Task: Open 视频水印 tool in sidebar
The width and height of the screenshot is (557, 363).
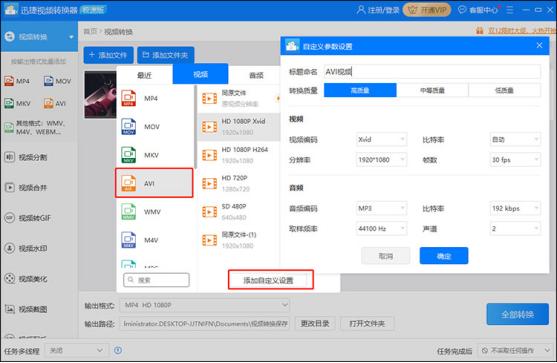Action: coord(26,248)
